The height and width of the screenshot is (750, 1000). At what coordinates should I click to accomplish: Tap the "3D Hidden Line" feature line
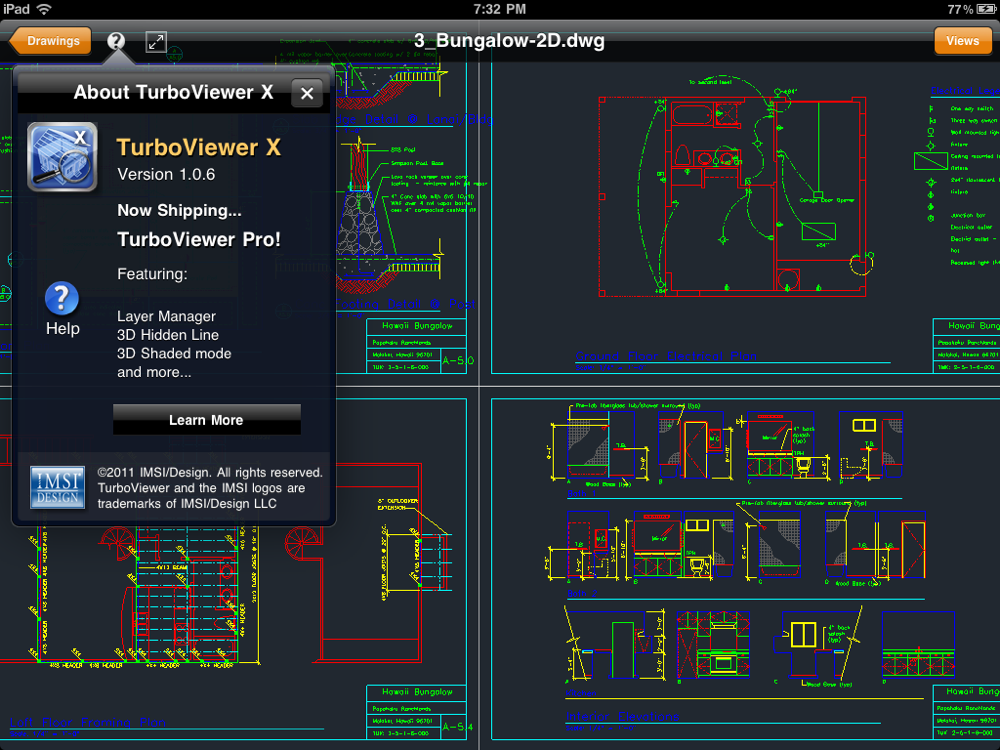coord(168,335)
